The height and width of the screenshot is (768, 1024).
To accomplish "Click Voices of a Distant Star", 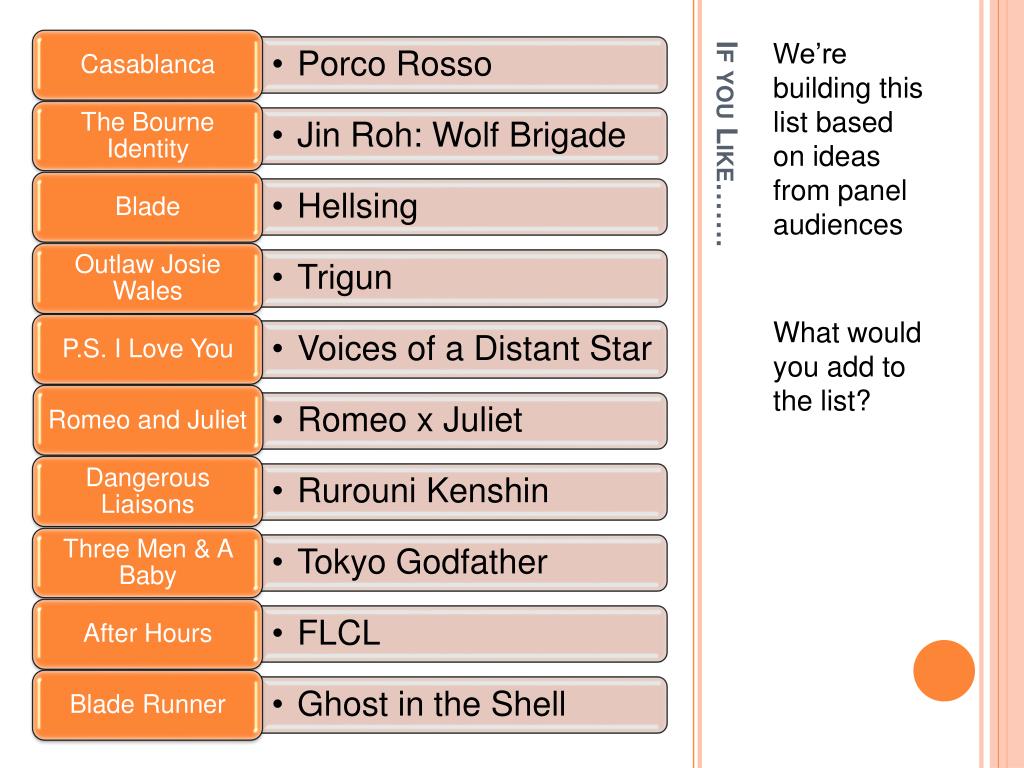I will [464, 349].
